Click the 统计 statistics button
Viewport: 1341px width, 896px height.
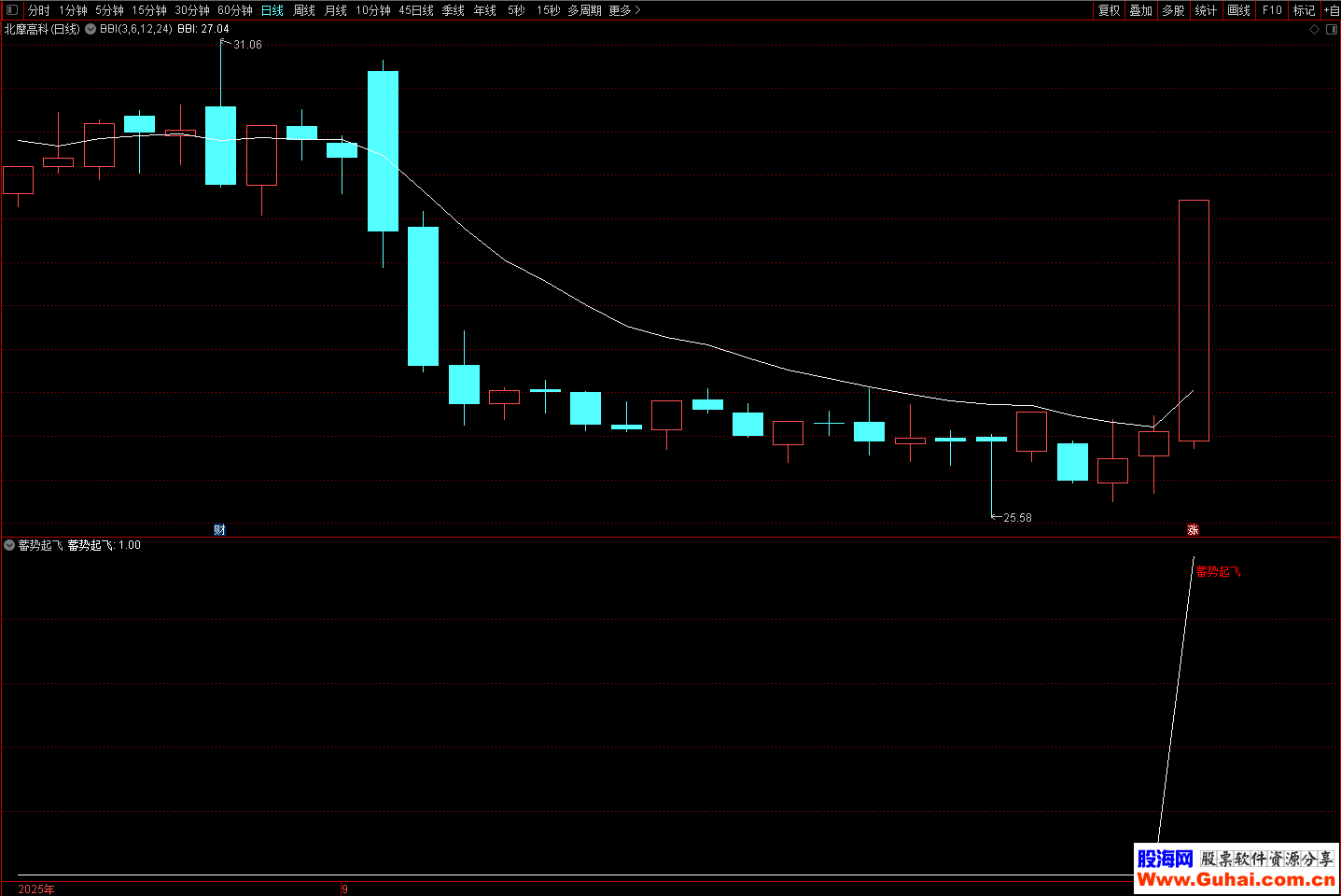tap(1206, 10)
